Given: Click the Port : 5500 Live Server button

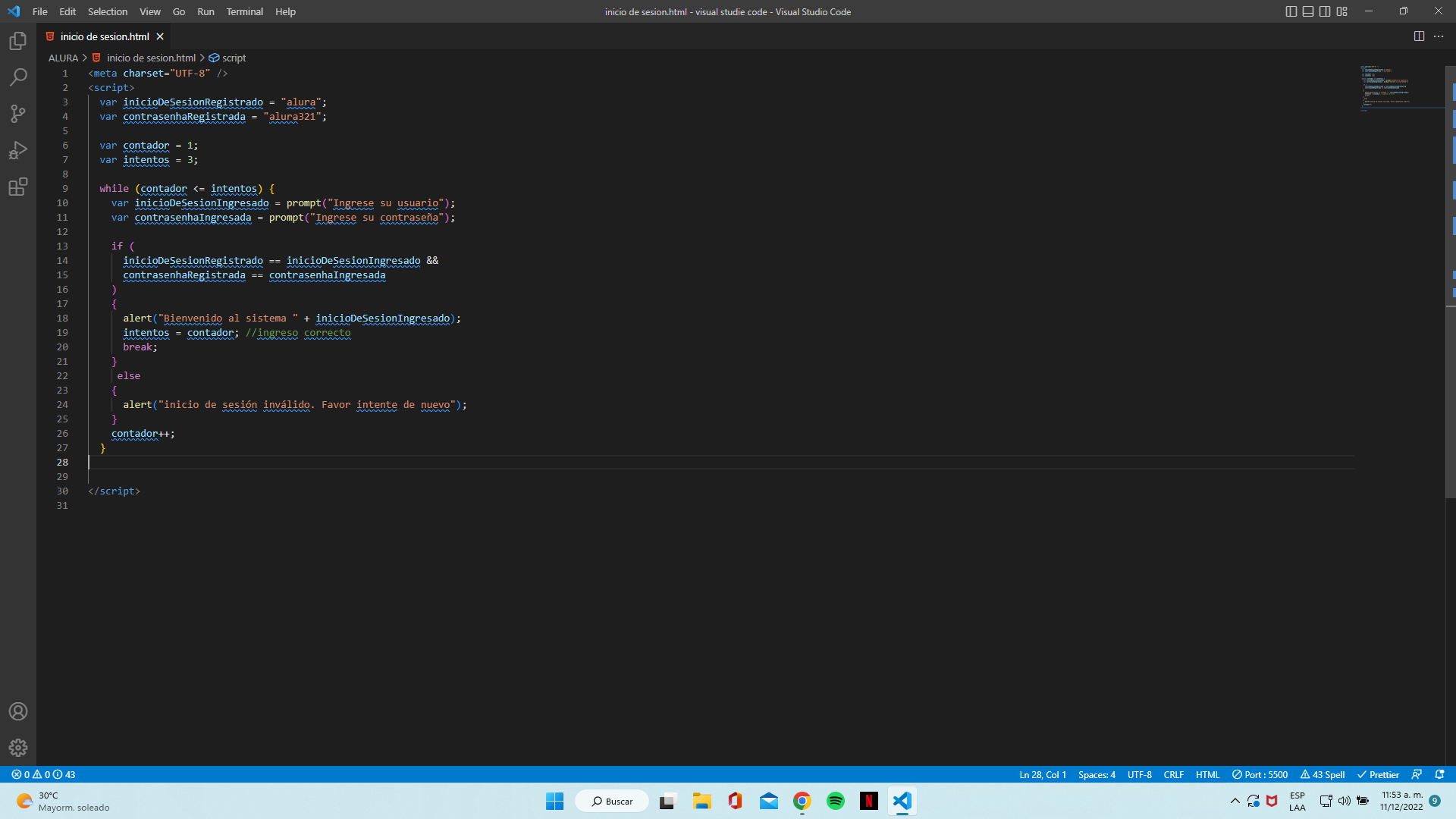Looking at the screenshot, I should (x=1260, y=774).
